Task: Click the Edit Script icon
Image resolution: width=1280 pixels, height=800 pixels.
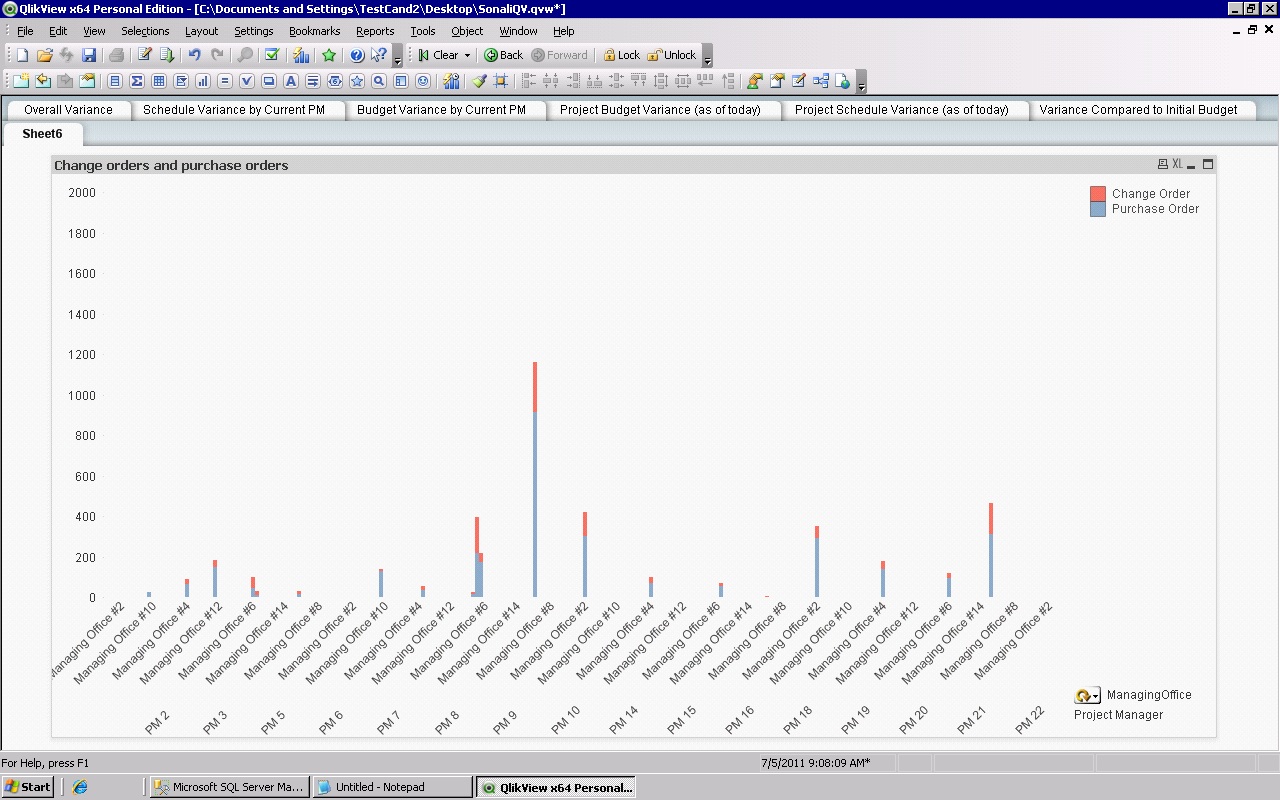Action: click(145, 55)
